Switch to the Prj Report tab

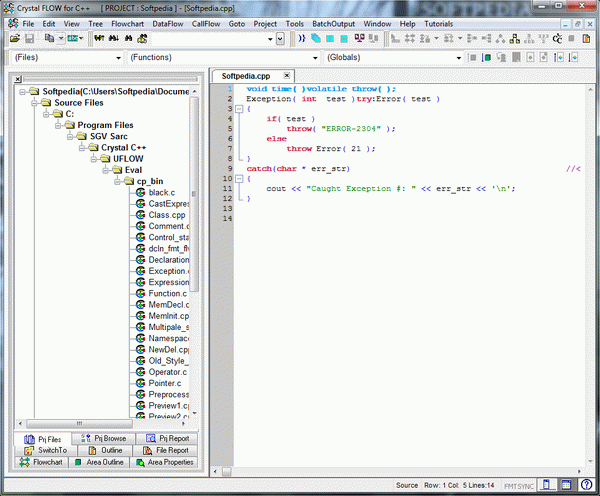167,438
